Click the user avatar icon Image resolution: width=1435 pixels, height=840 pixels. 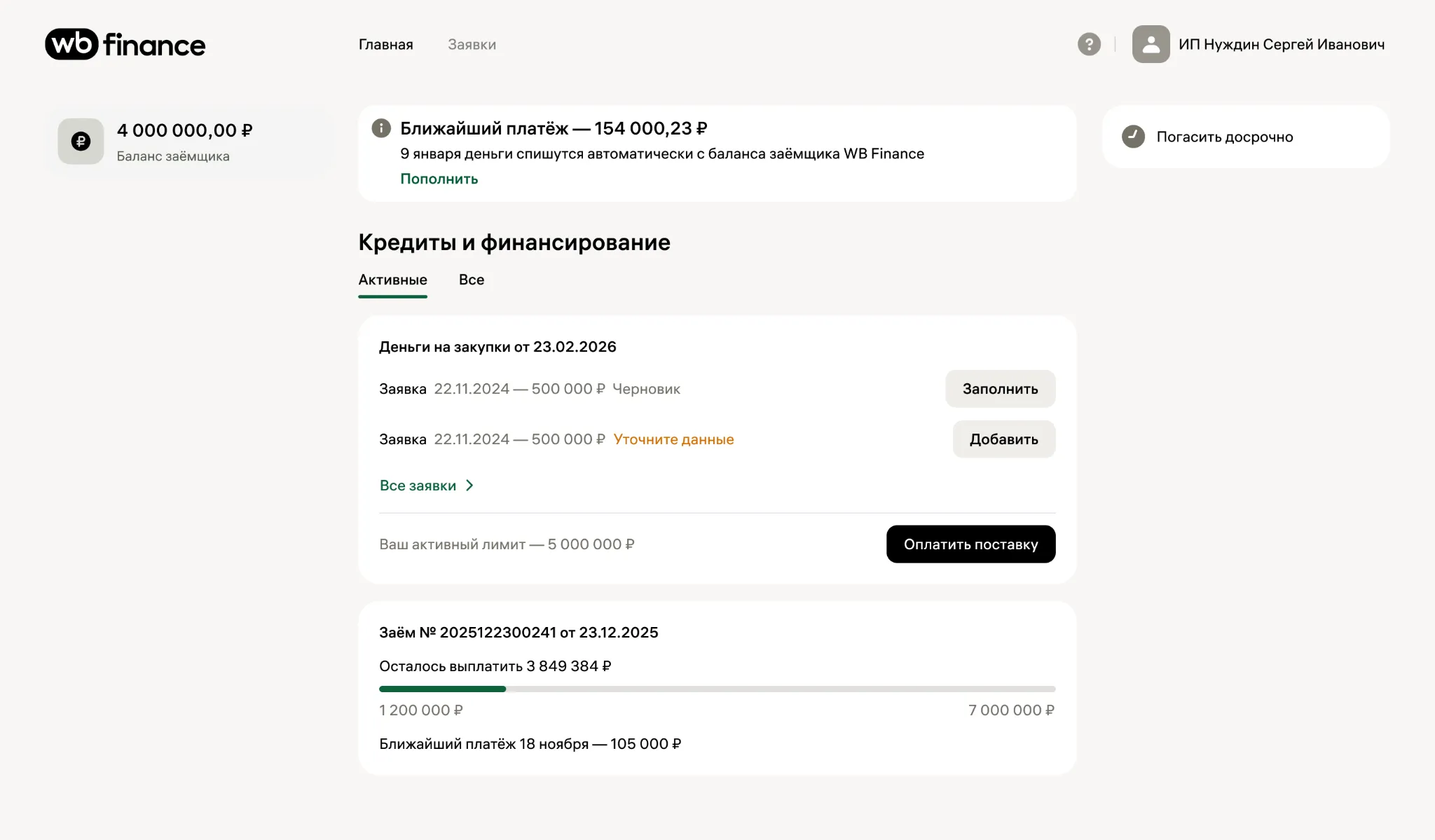pos(1151,44)
